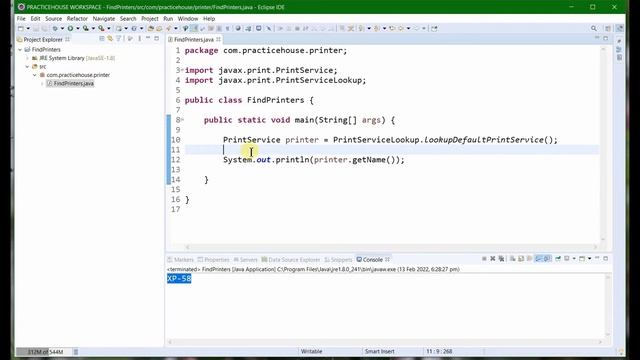Place cursor on line 12 println statement

[x=313, y=160]
